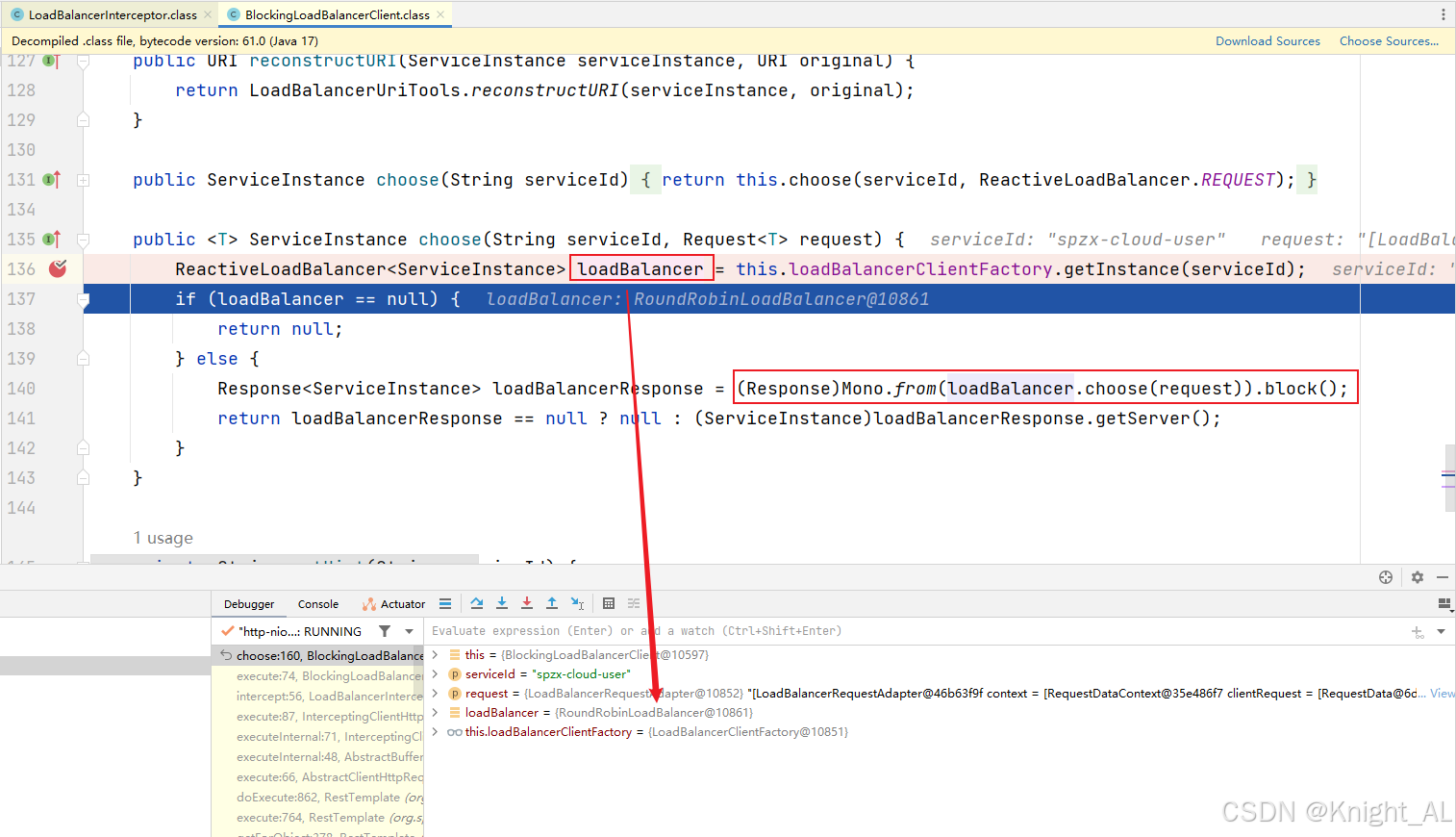Image resolution: width=1456 pixels, height=837 pixels.
Task: Toggle the breakpoint on line 136
Action: 58,268
